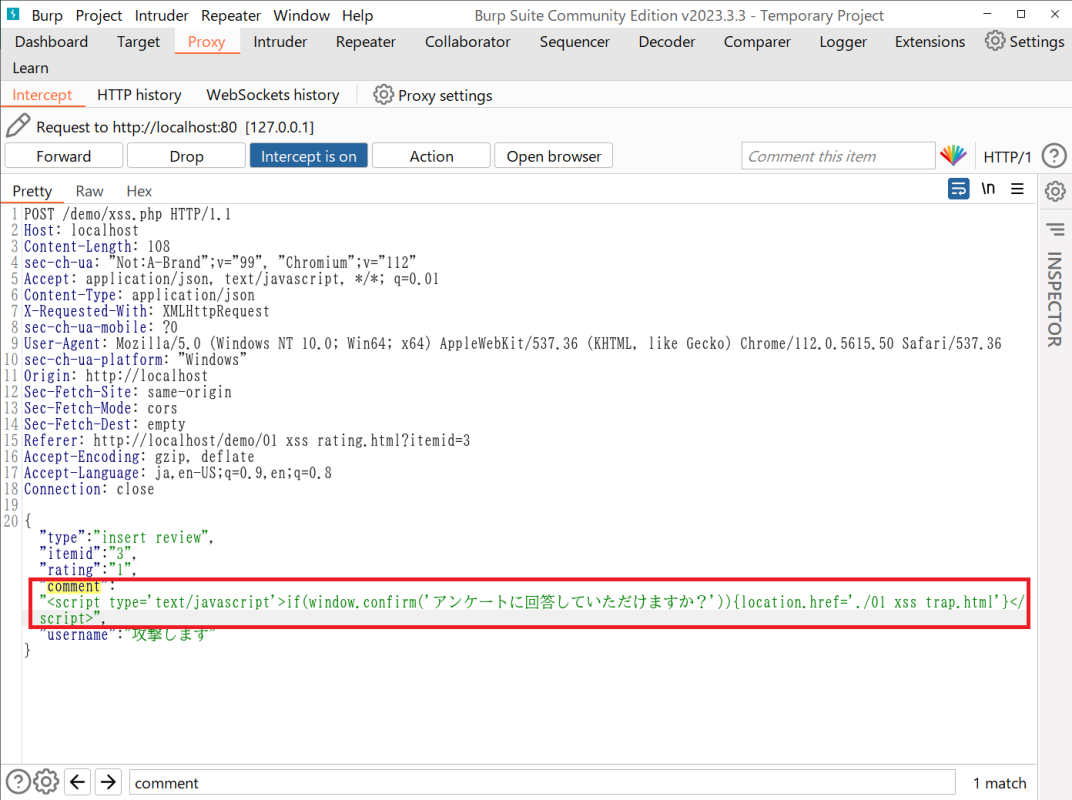Open the message editor hamburger options menu
This screenshot has width=1072, height=800.
[x=1017, y=189]
